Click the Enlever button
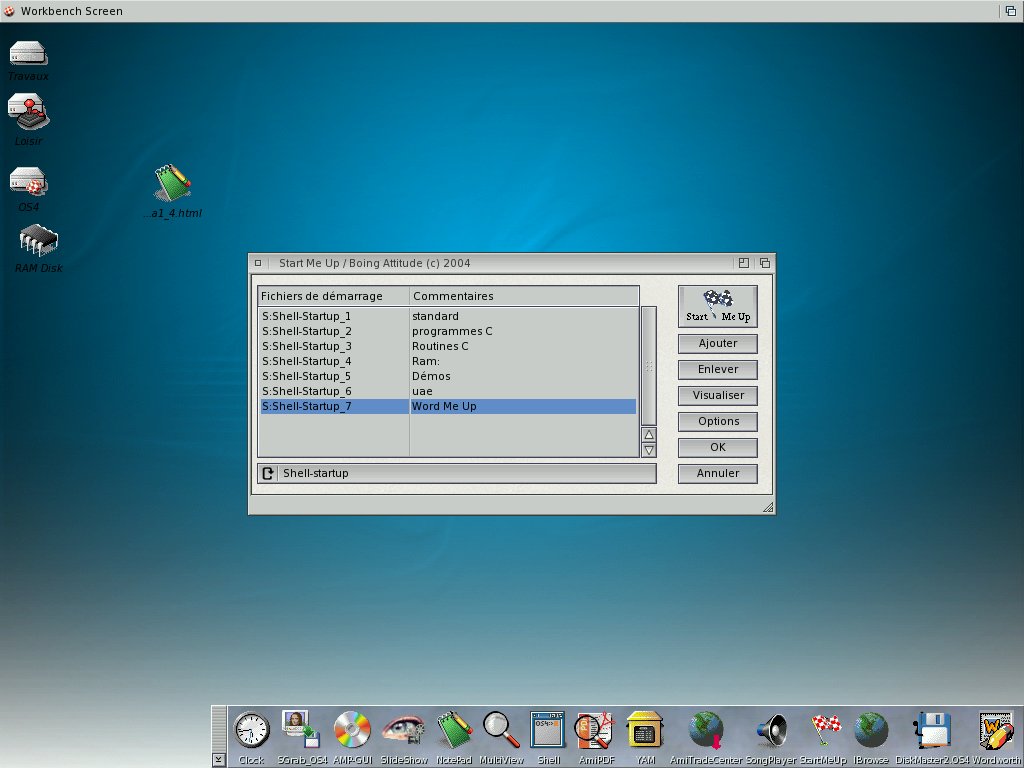The image size is (1024, 768). click(x=718, y=370)
